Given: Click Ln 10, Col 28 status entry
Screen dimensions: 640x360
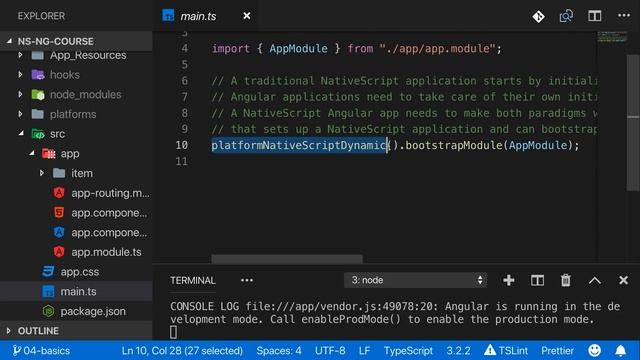Looking at the screenshot, I should click(182, 351).
